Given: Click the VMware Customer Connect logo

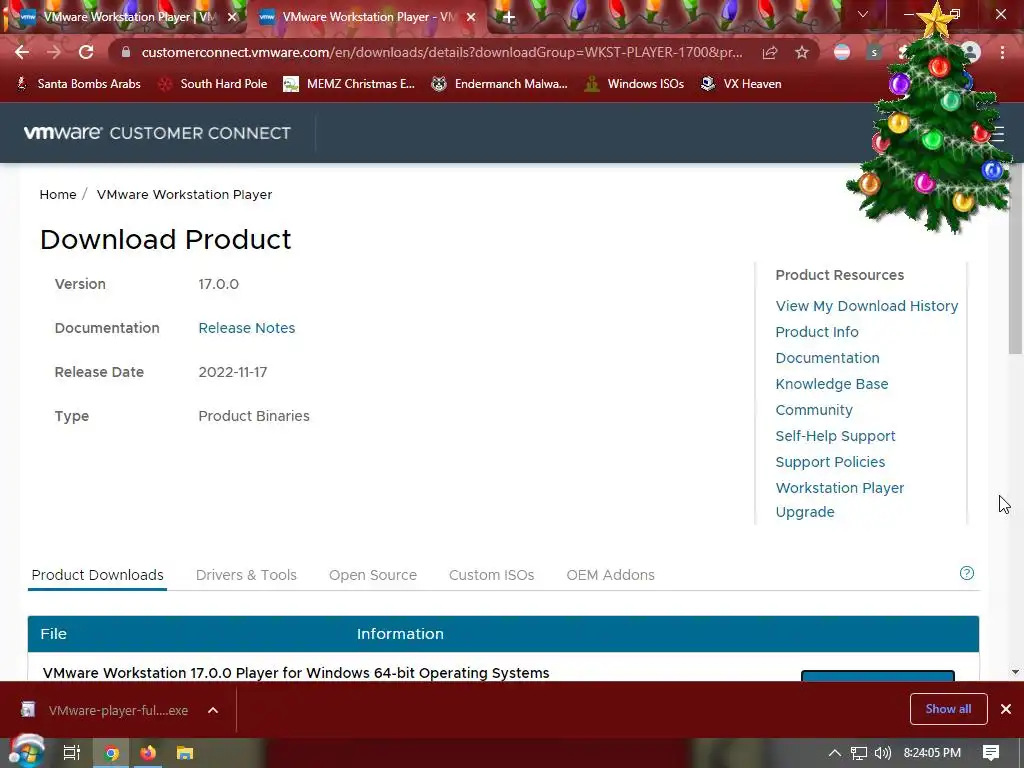Looking at the screenshot, I should [157, 133].
